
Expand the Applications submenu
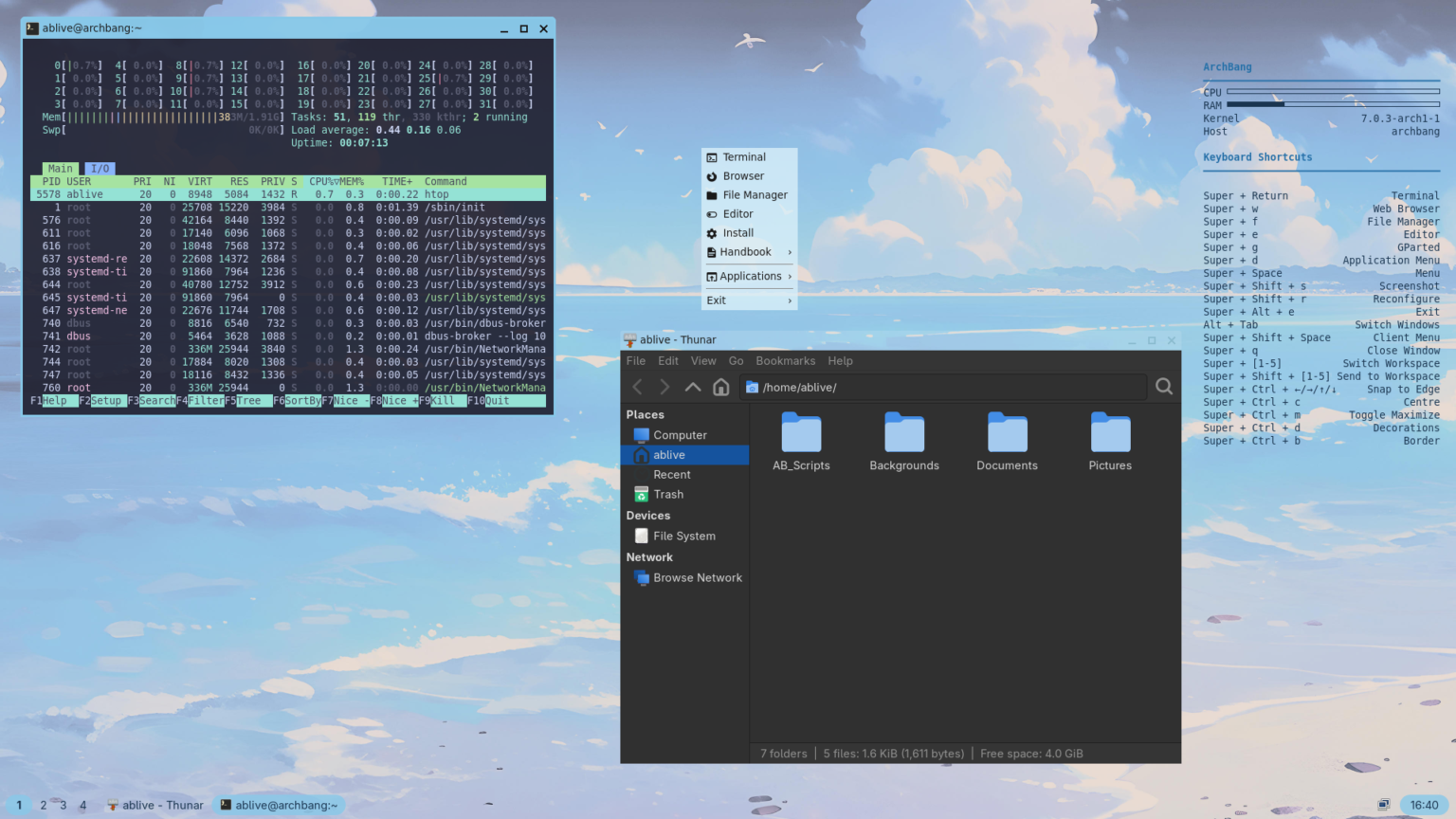coord(749,277)
